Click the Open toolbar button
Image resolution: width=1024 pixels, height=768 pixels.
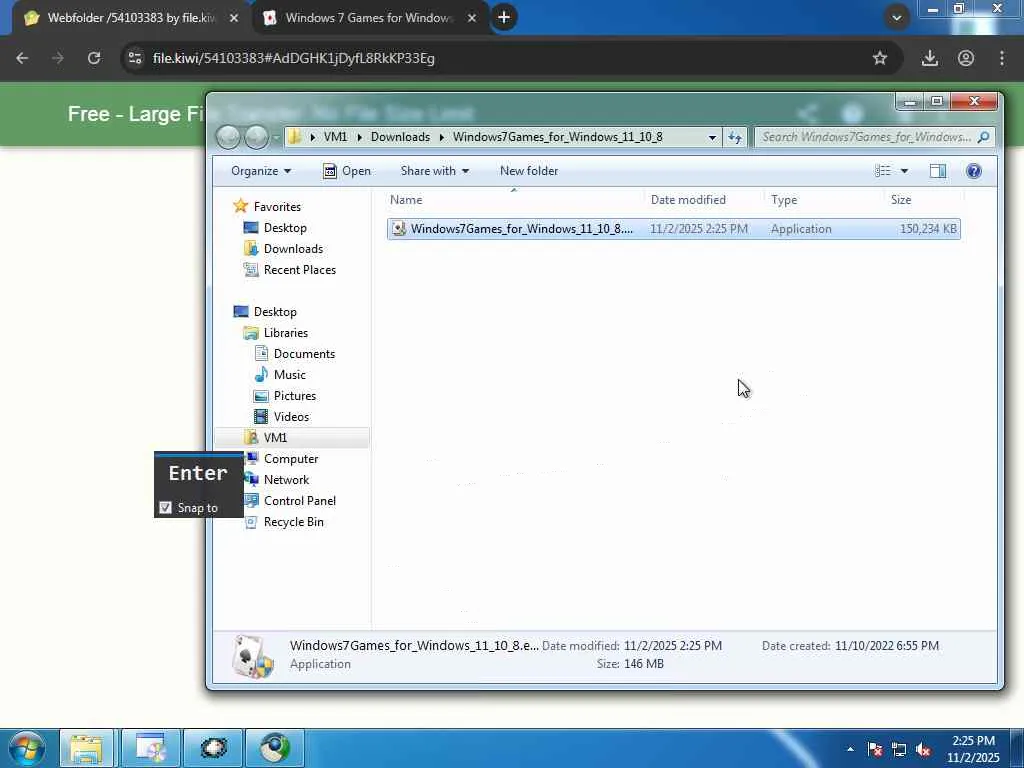pos(347,171)
